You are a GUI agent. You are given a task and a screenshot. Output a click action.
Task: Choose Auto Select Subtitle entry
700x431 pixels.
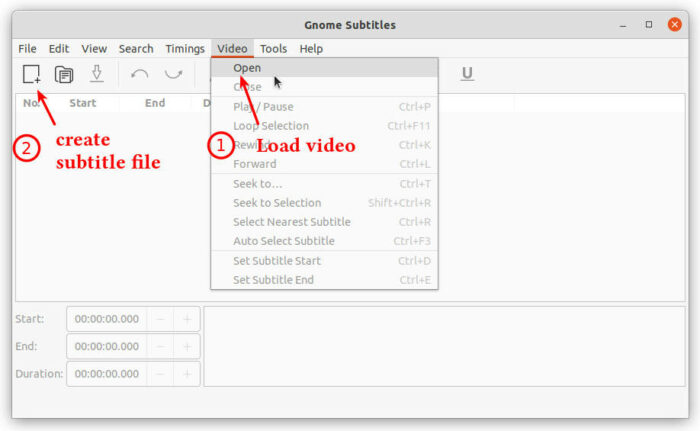tap(324, 241)
